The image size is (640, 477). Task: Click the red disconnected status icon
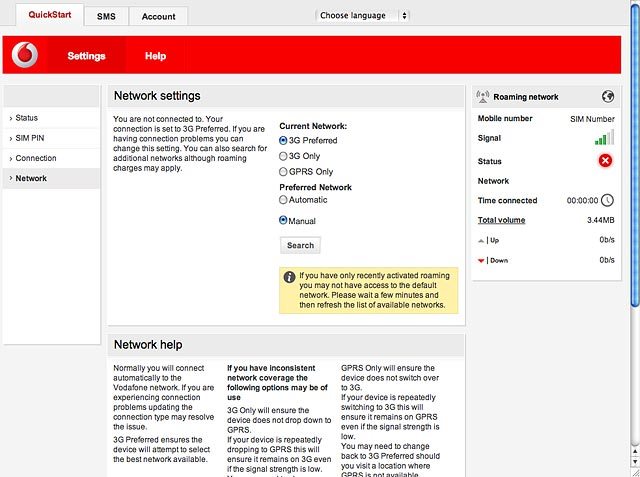tap(605, 161)
